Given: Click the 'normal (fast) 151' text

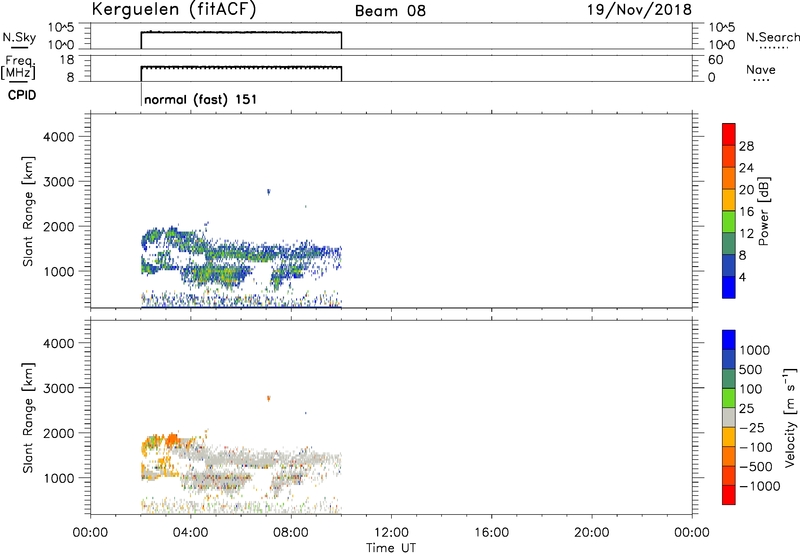Looking at the screenshot, I should tap(201, 99).
